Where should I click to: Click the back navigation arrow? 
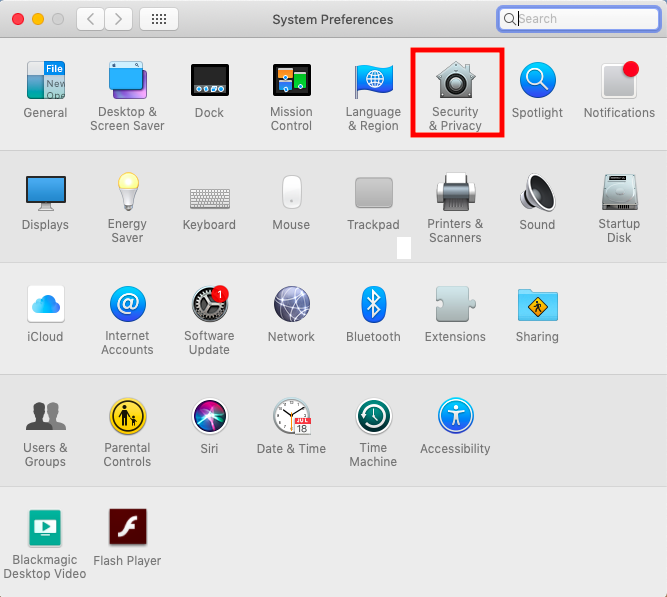pos(91,19)
